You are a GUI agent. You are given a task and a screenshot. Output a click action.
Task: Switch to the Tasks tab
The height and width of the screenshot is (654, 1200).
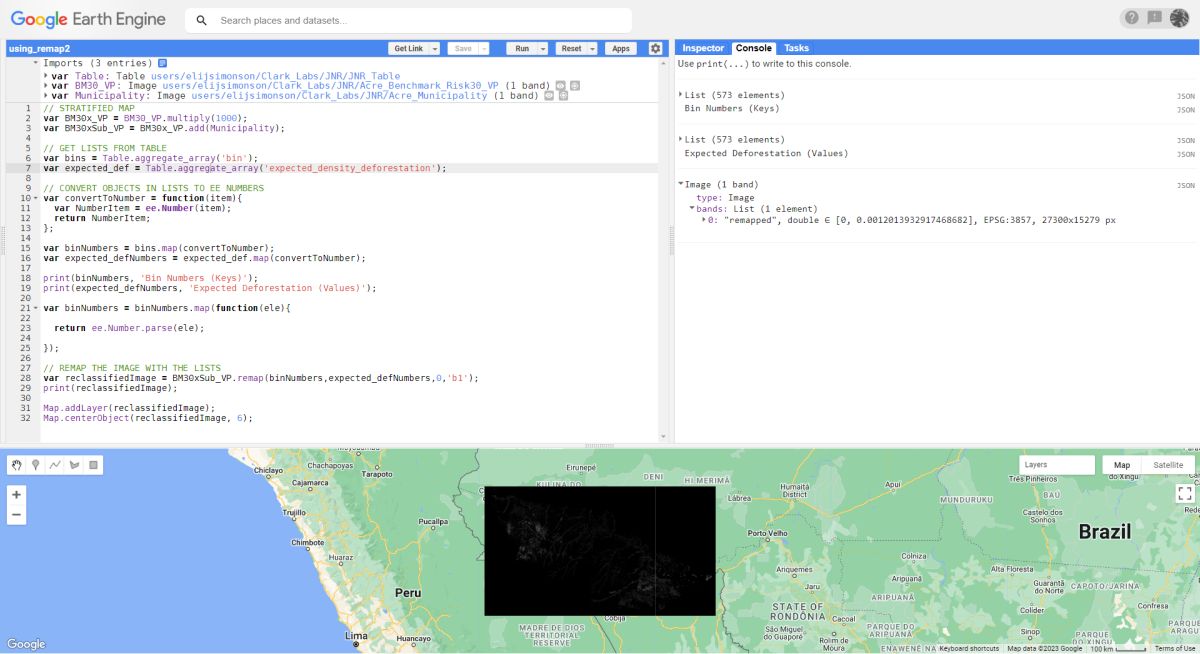pos(797,48)
